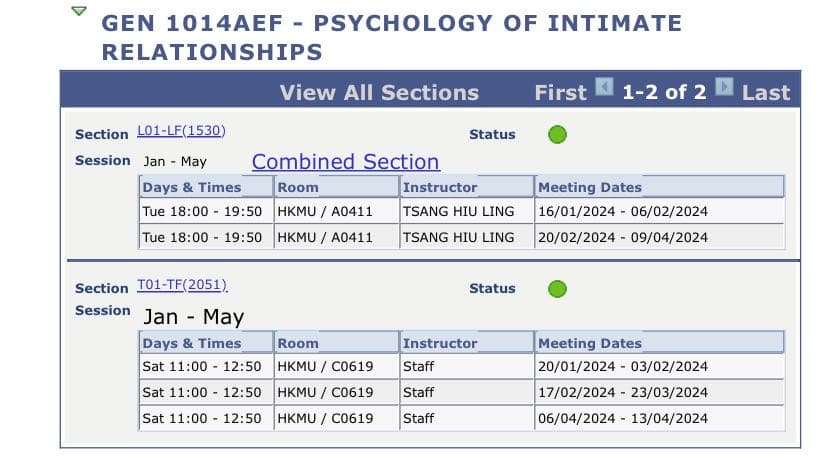Click Instructor header in L01-LF table
This screenshot has width=828, height=458.
440,187
